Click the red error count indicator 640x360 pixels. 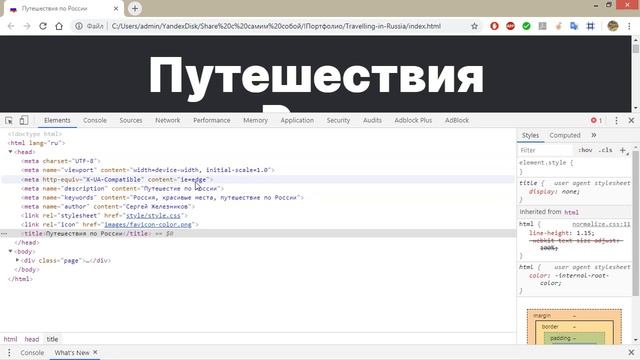[x=596, y=120]
